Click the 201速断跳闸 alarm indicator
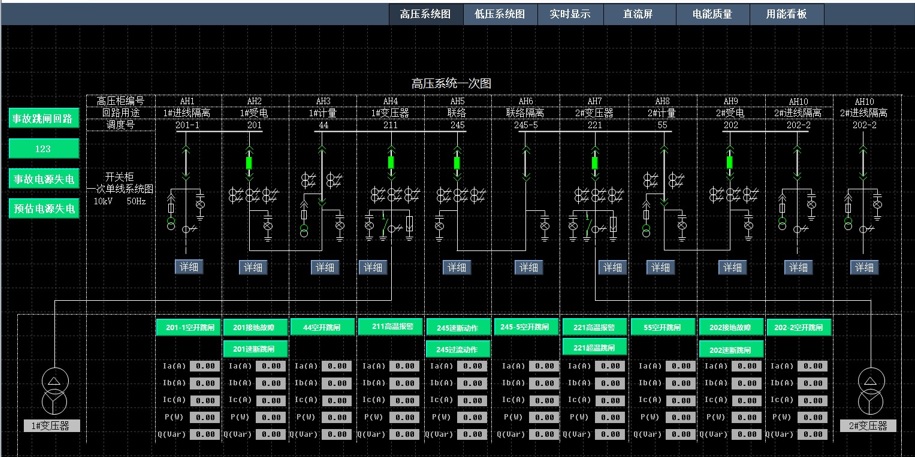This screenshot has height=457, width=915. pos(255,349)
